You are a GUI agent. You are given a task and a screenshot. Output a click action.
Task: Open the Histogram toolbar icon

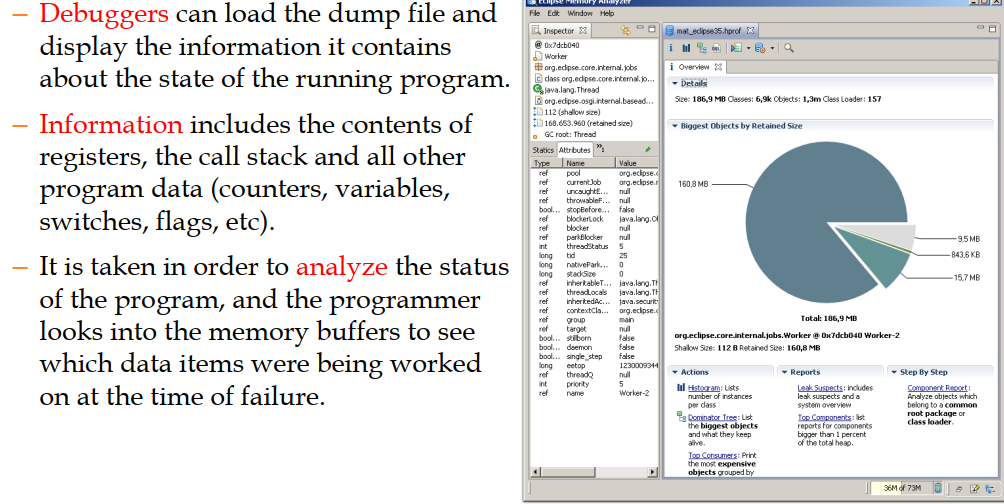click(x=686, y=48)
